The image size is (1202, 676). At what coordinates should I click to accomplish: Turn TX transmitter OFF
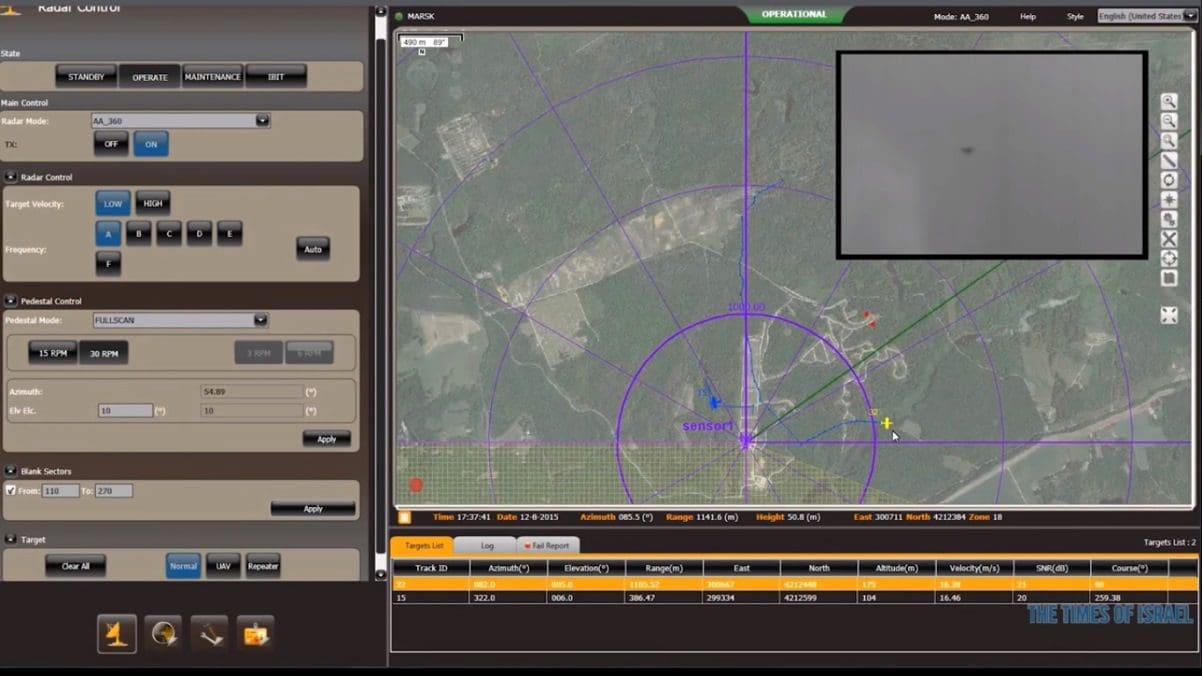pyautogui.click(x=111, y=144)
